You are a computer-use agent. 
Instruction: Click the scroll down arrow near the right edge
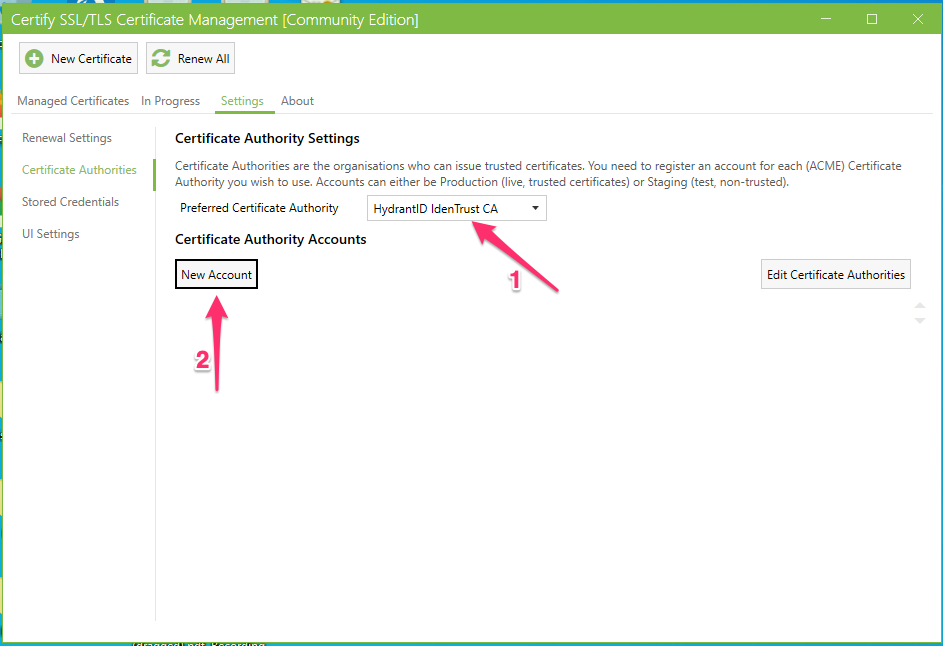pos(920,321)
